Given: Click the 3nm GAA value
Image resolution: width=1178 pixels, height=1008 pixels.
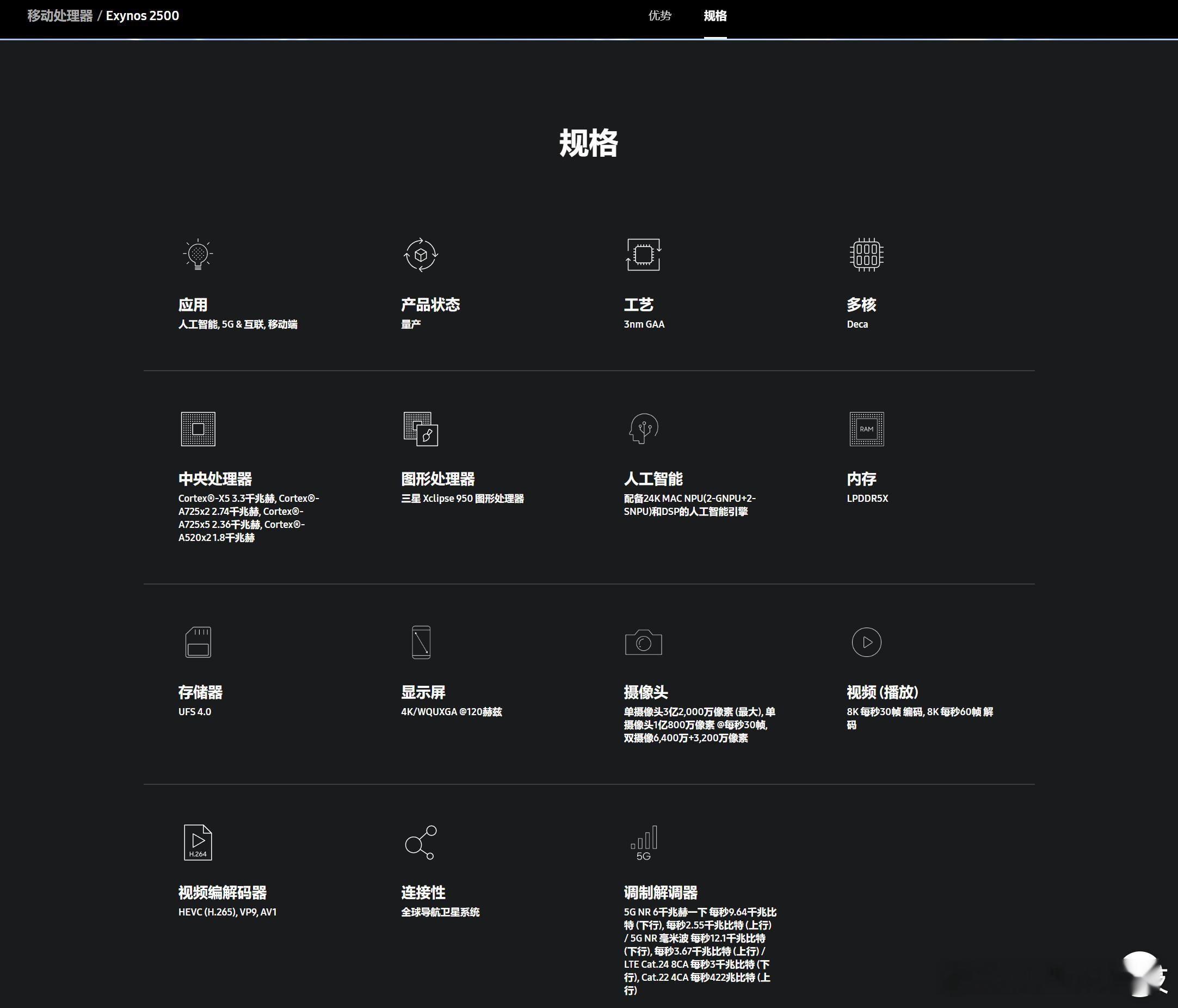Looking at the screenshot, I should [644, 324].
